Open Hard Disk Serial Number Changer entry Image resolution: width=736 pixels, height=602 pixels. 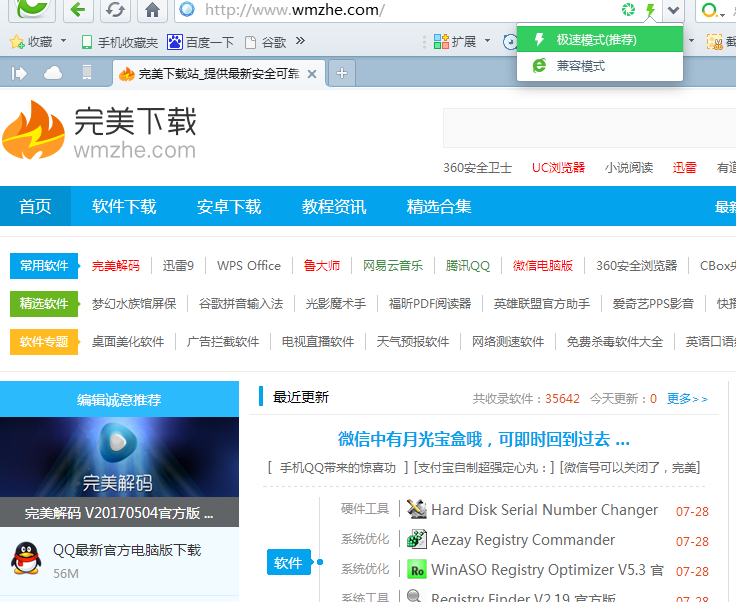(544, 510)
